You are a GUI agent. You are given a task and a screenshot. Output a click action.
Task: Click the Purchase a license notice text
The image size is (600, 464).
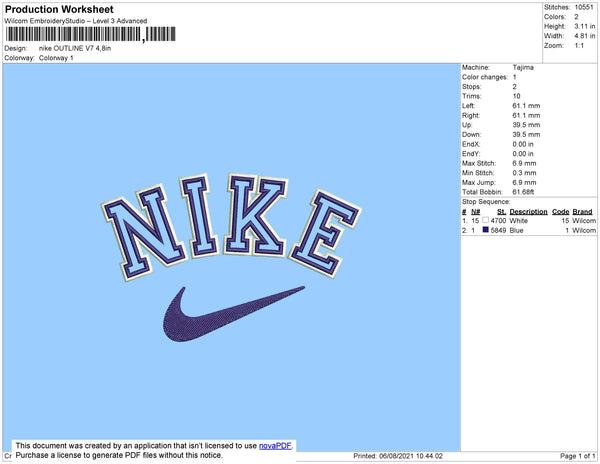pyautogui.click(x=119, y=455)
